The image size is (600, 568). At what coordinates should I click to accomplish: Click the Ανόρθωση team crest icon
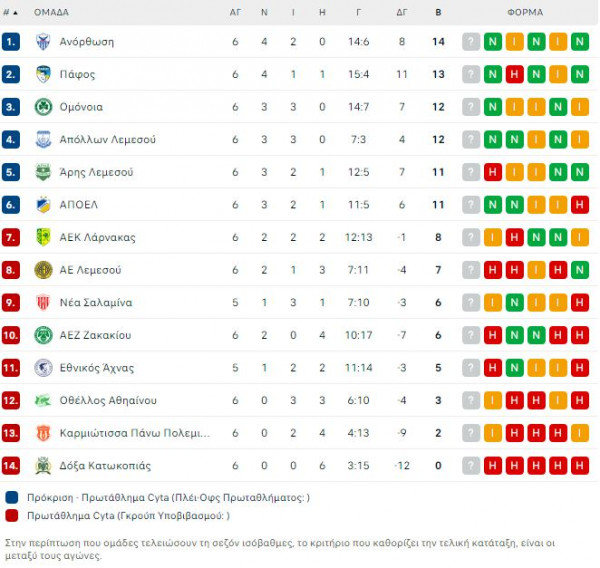coord(43,42)
